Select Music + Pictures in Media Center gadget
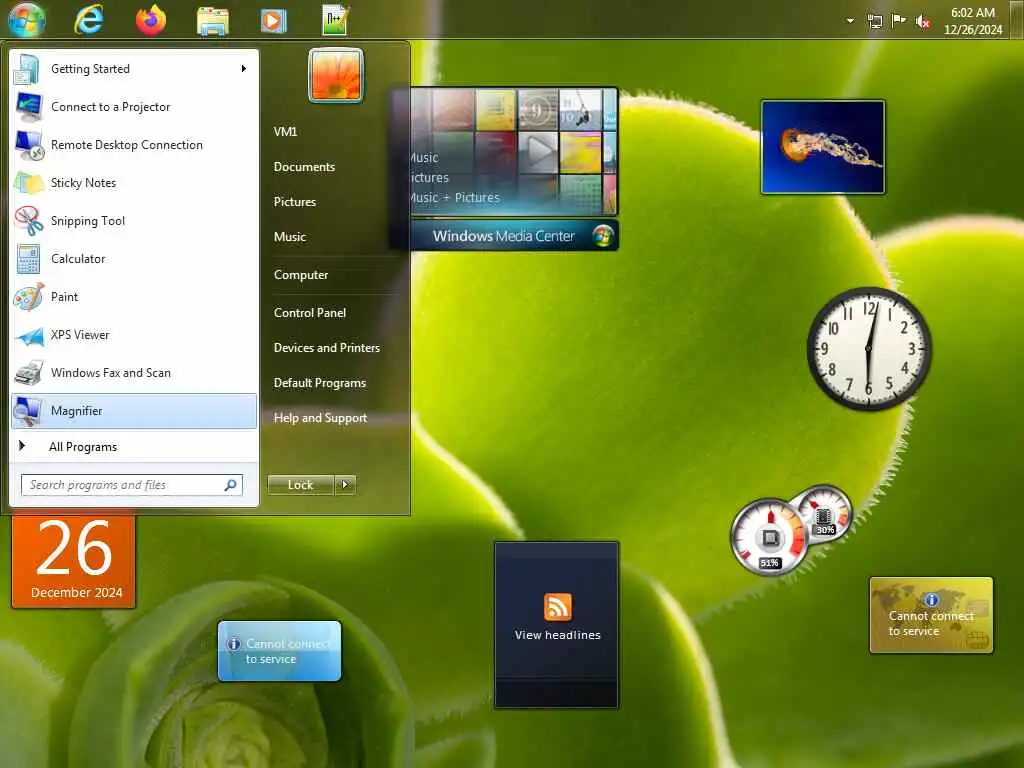 point(455,197)
